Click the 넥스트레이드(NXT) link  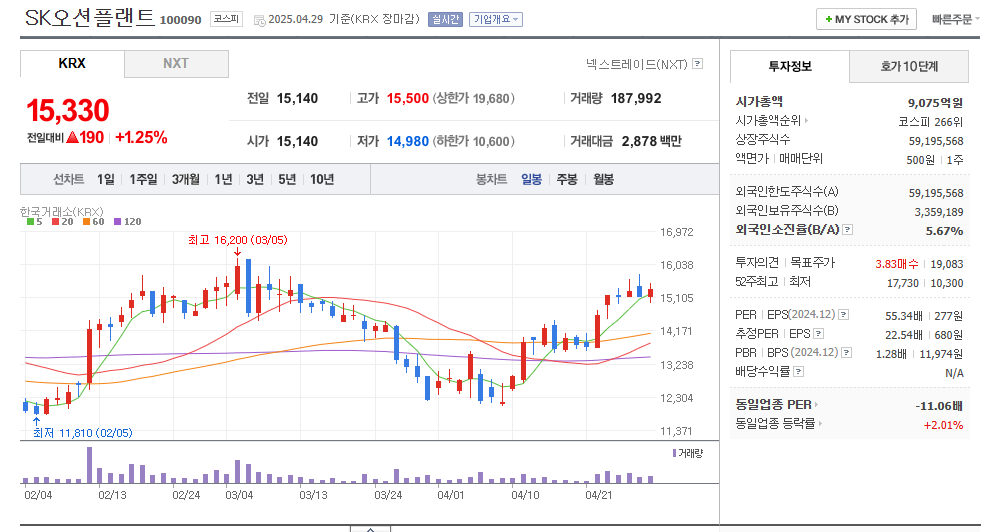coord(636,64)
